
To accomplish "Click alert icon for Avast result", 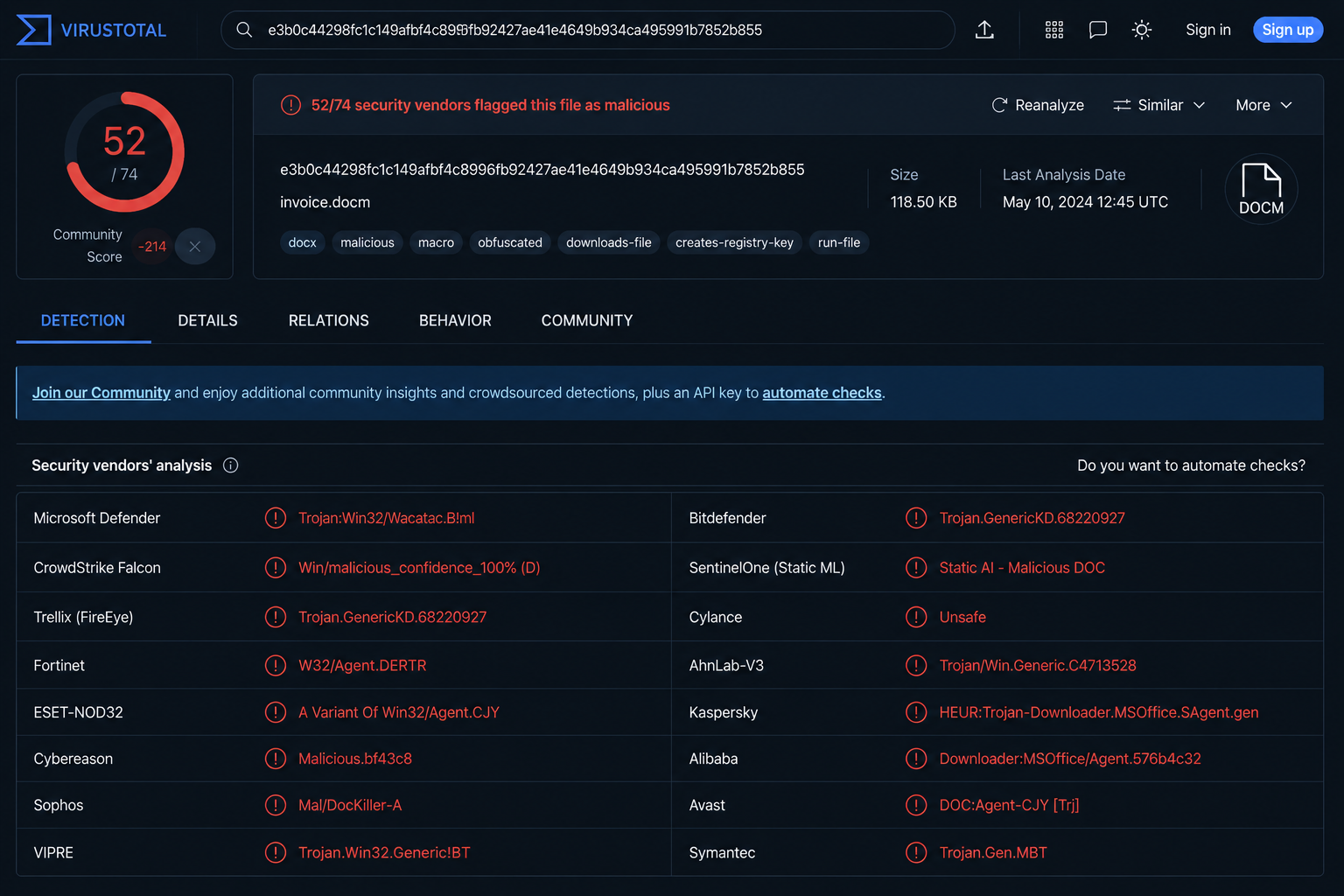I will (x=916, y=805).
